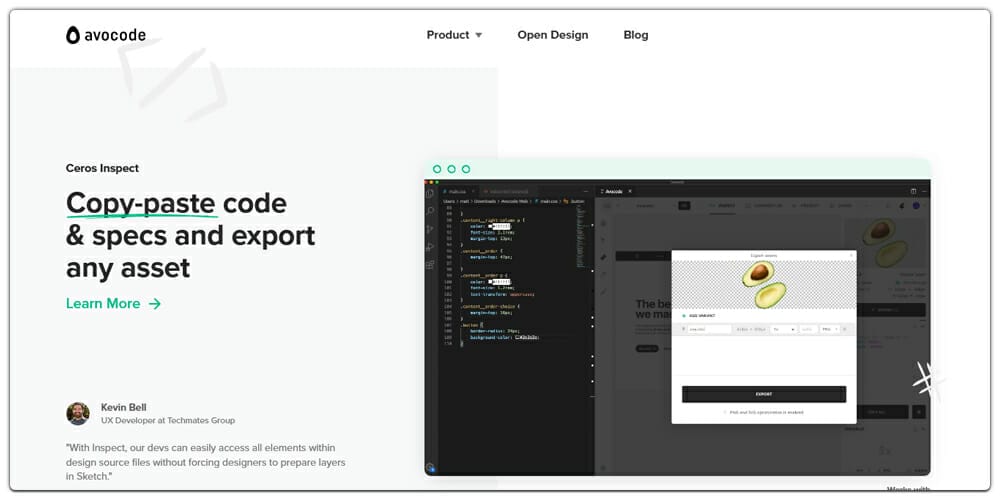Click Kevin Bell's avatar photo

pos(78,413)
